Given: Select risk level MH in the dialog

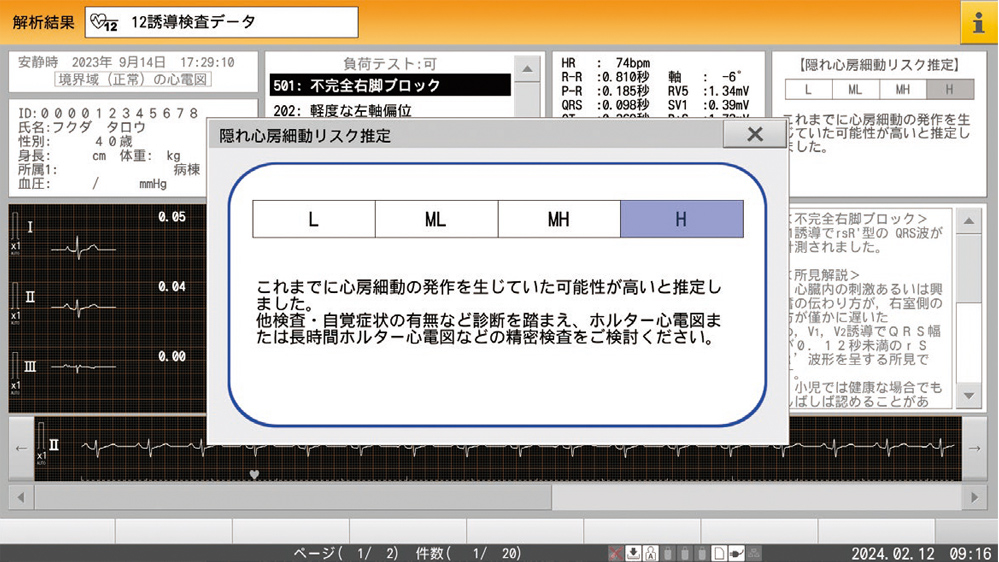Looking at the screenshot, I should [559, 219].
